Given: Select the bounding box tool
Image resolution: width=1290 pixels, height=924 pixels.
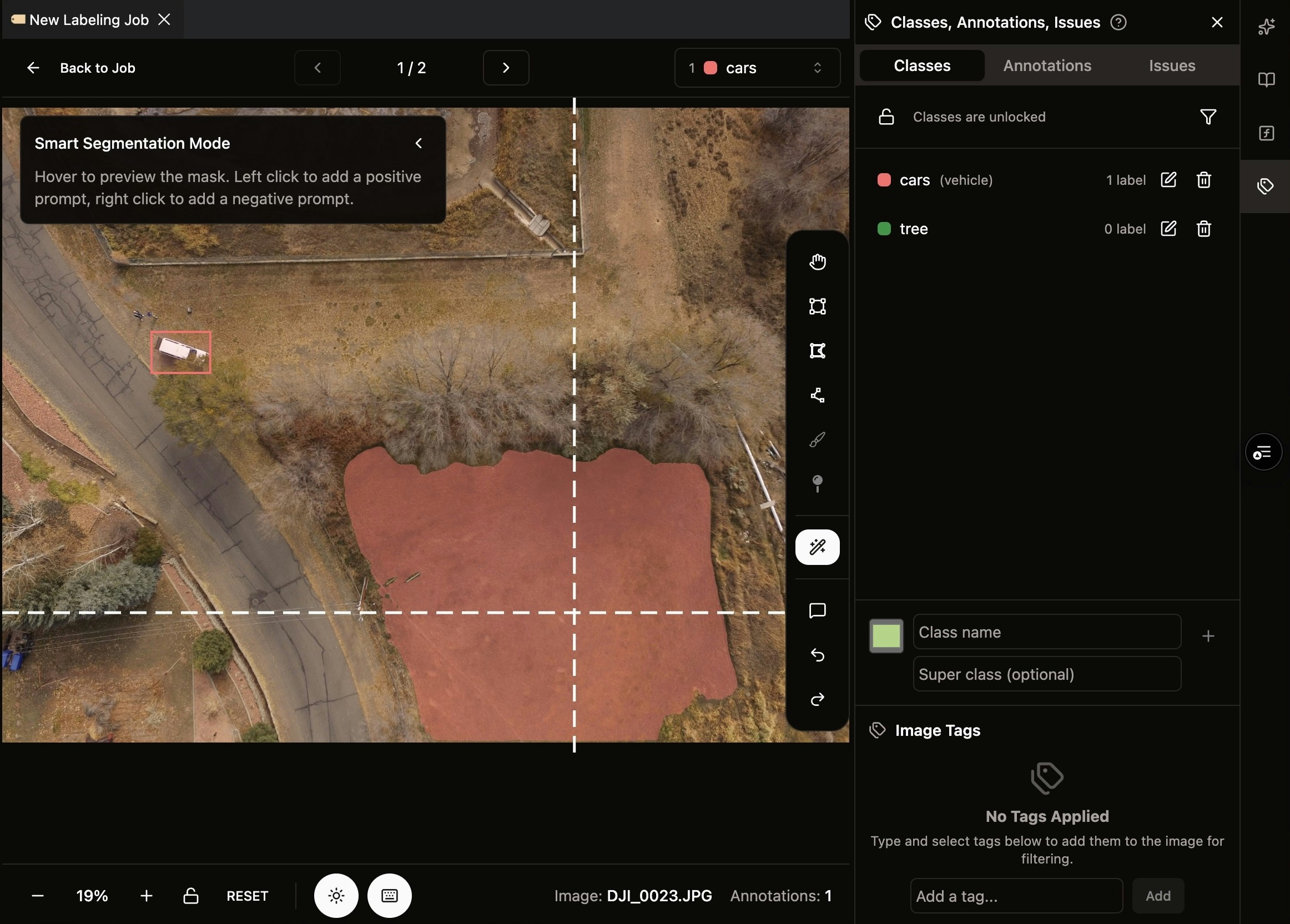Looking at the screenshot, I should (817, 306).
